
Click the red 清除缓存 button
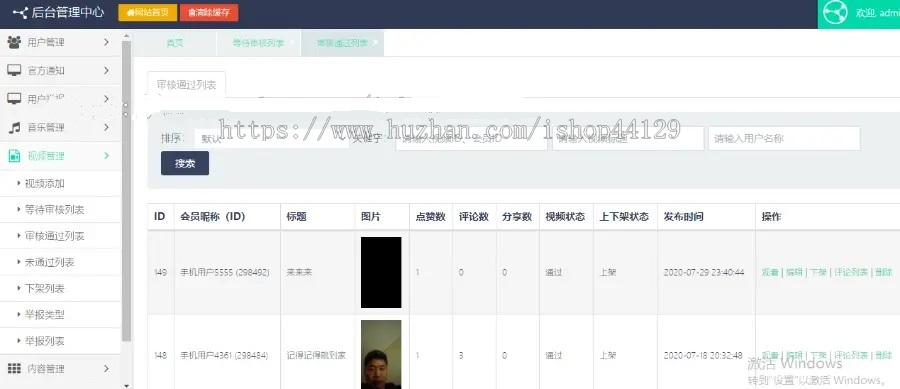(x=209, y=13)
